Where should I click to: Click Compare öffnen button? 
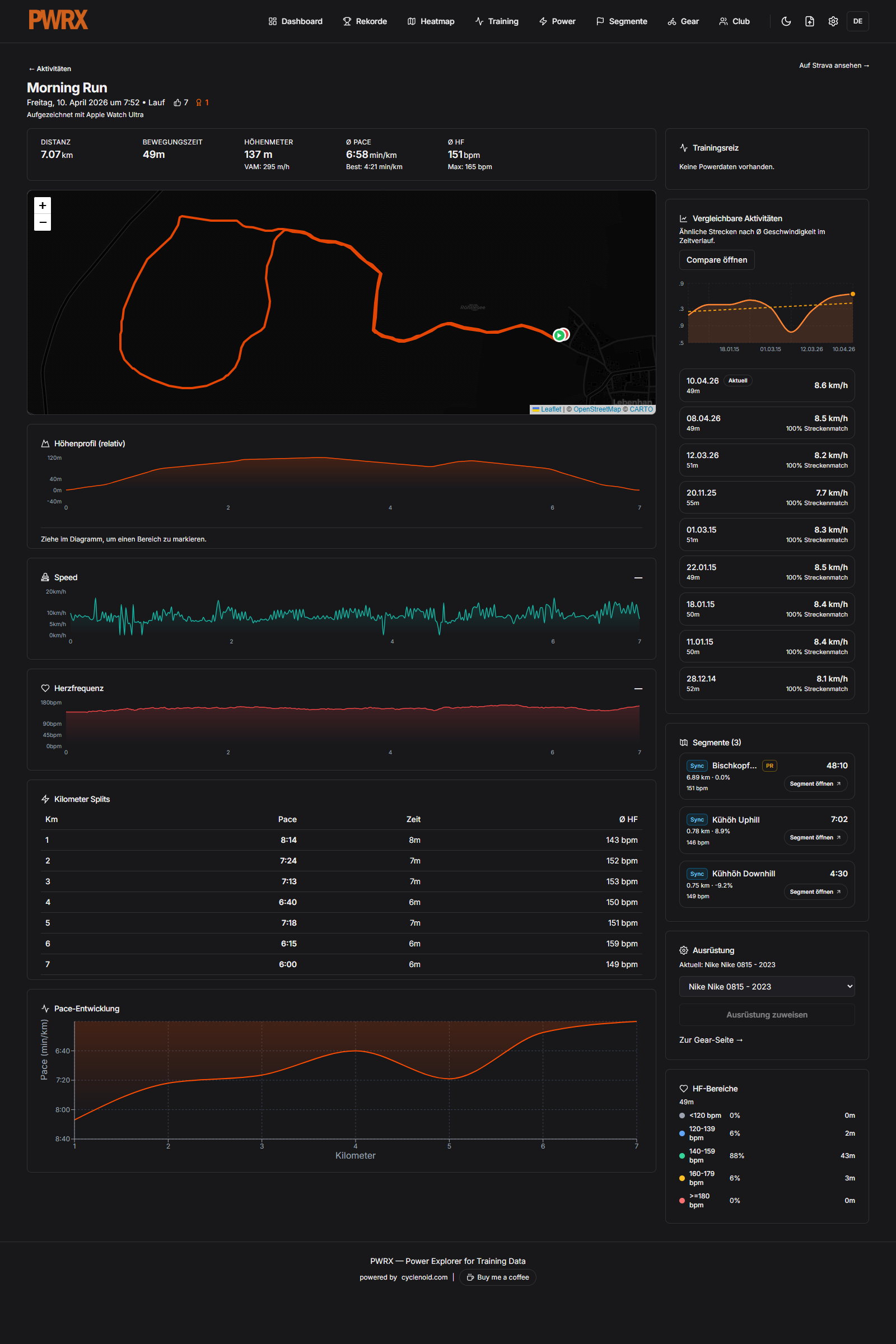pos(716,260)
